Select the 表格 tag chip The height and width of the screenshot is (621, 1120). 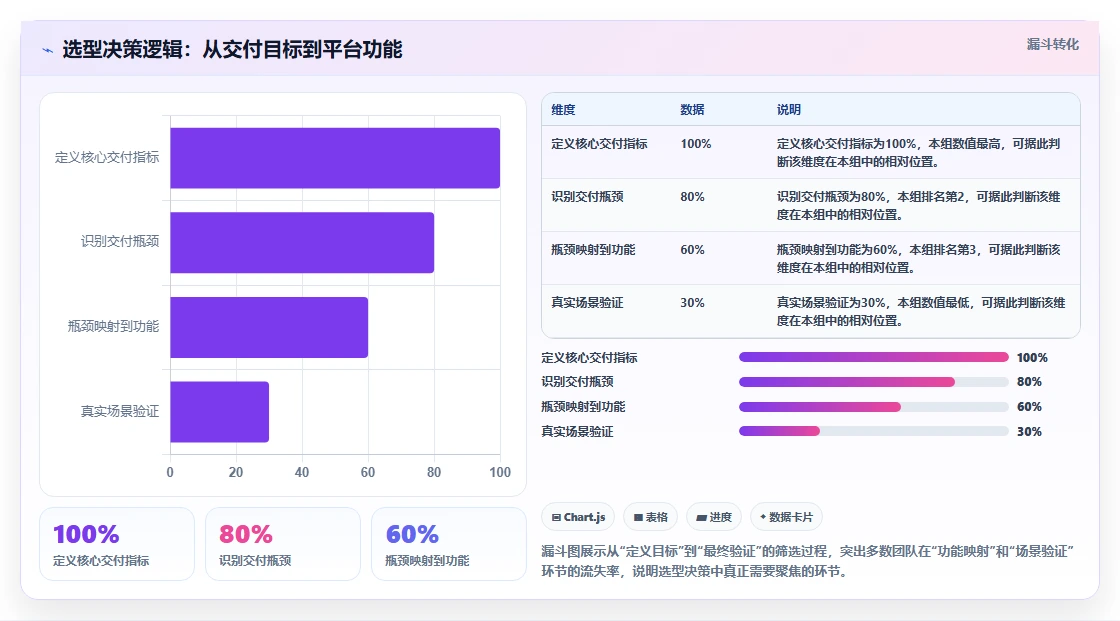651,517
